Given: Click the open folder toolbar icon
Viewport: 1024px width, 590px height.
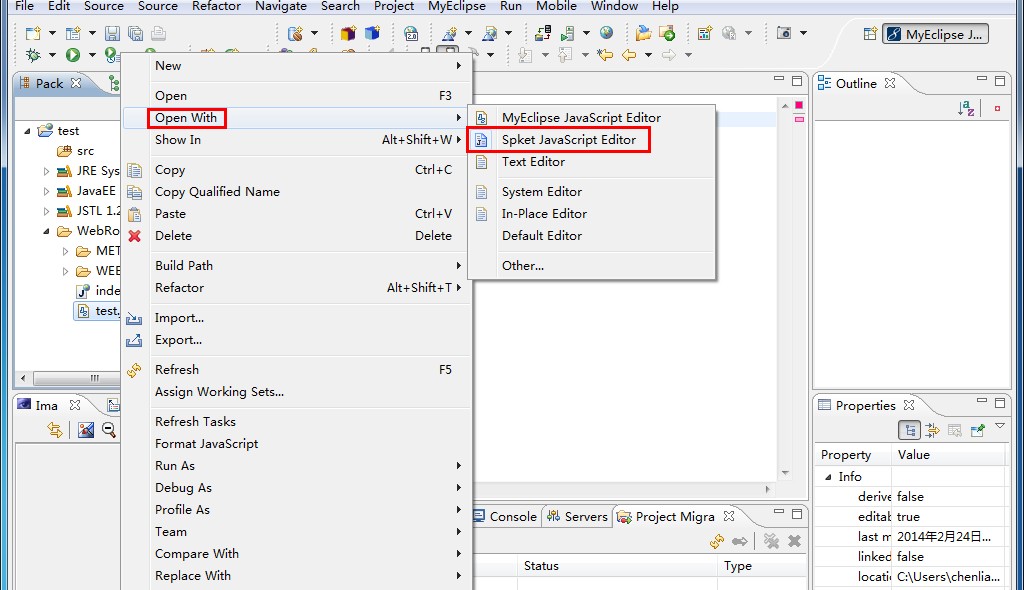Looking at the screenshot, I should pyautogui.click(x=643, y=33).
